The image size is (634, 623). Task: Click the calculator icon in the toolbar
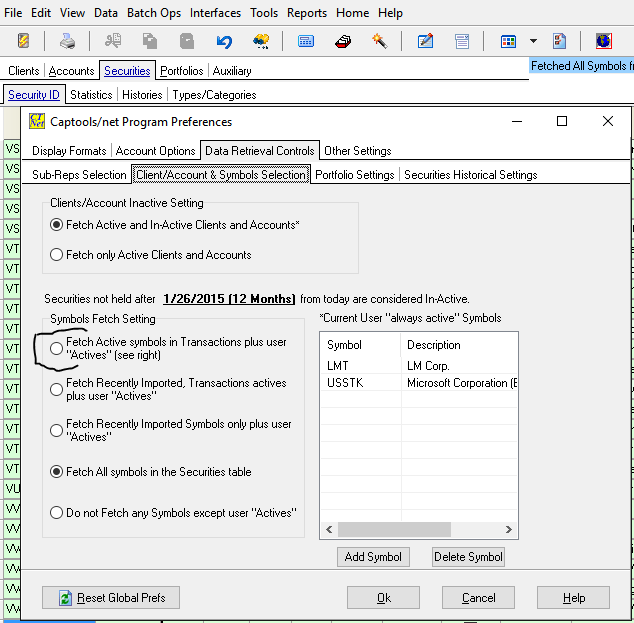[306, 41]
